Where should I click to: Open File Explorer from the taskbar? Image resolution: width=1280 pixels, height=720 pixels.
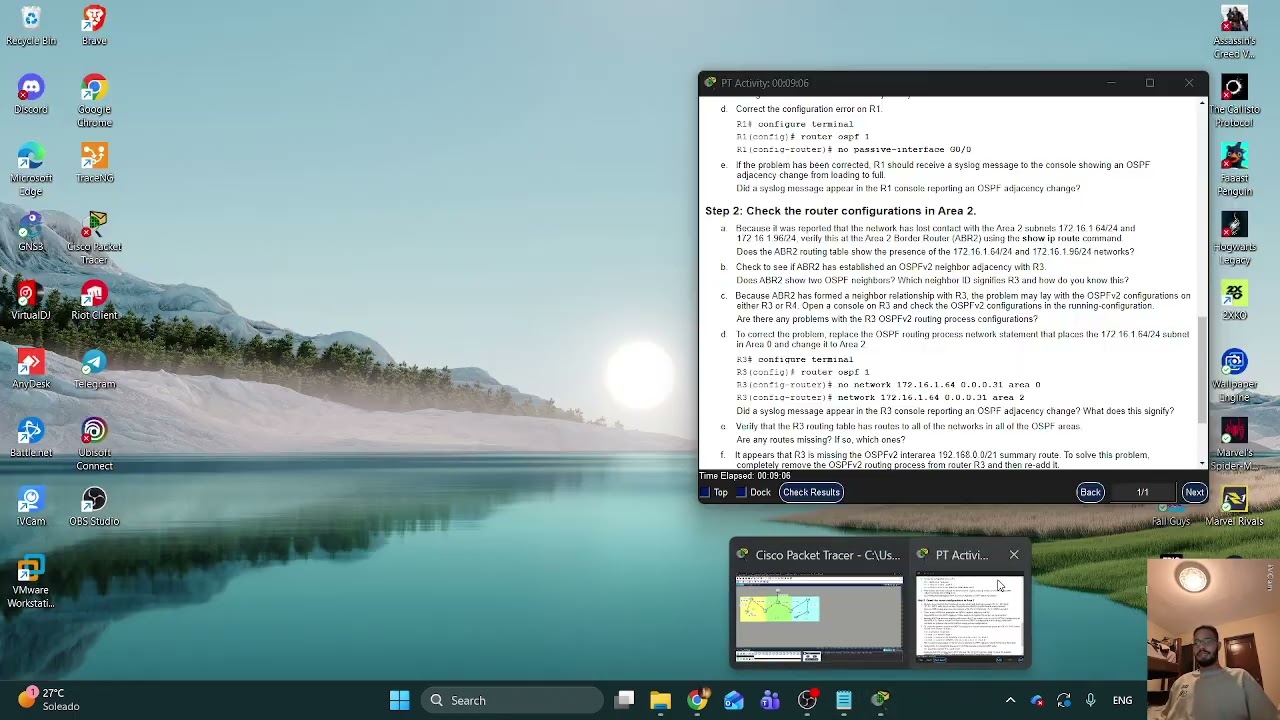(660, 700)
